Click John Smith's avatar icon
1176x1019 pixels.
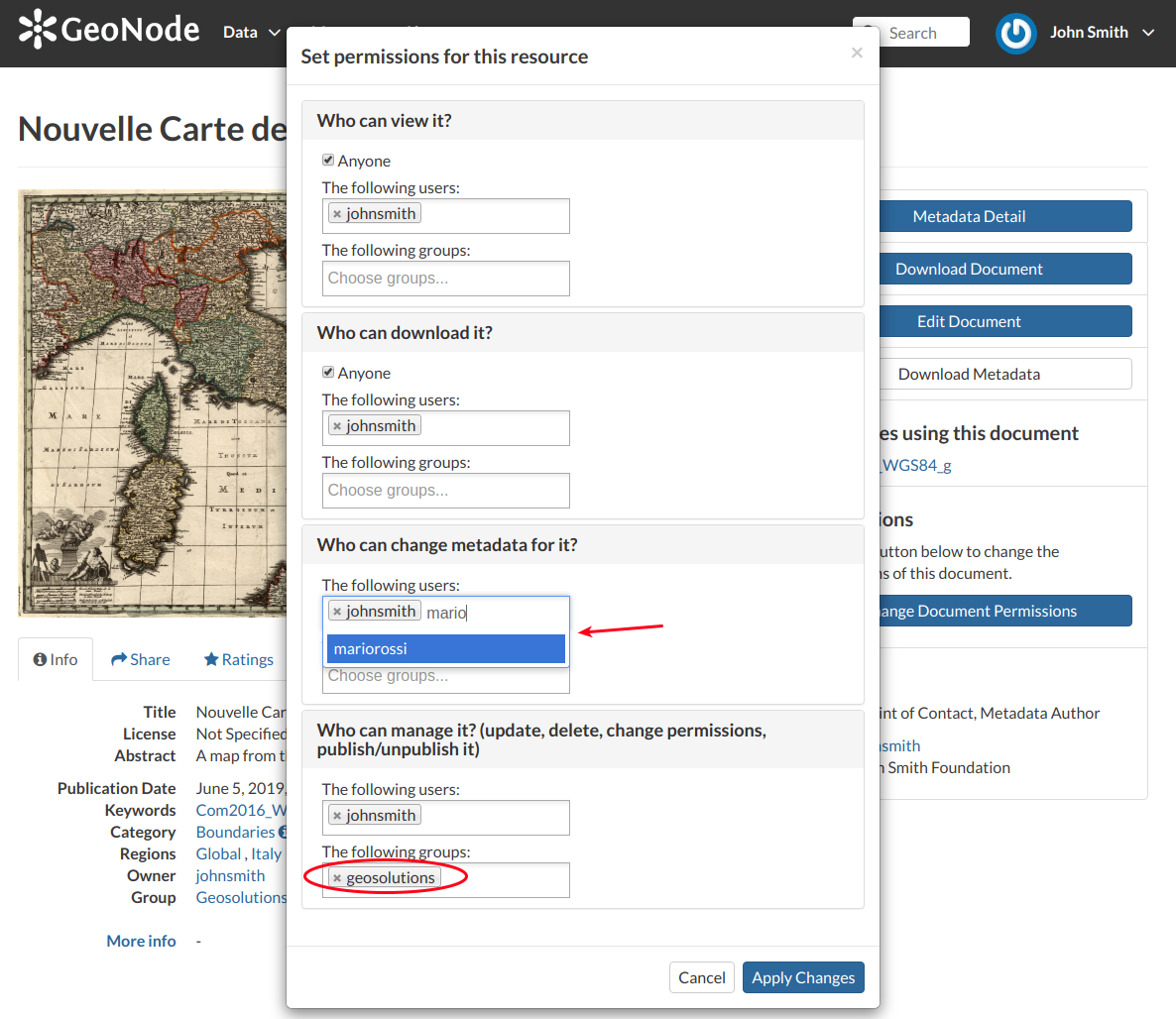tap(1015, 33)
